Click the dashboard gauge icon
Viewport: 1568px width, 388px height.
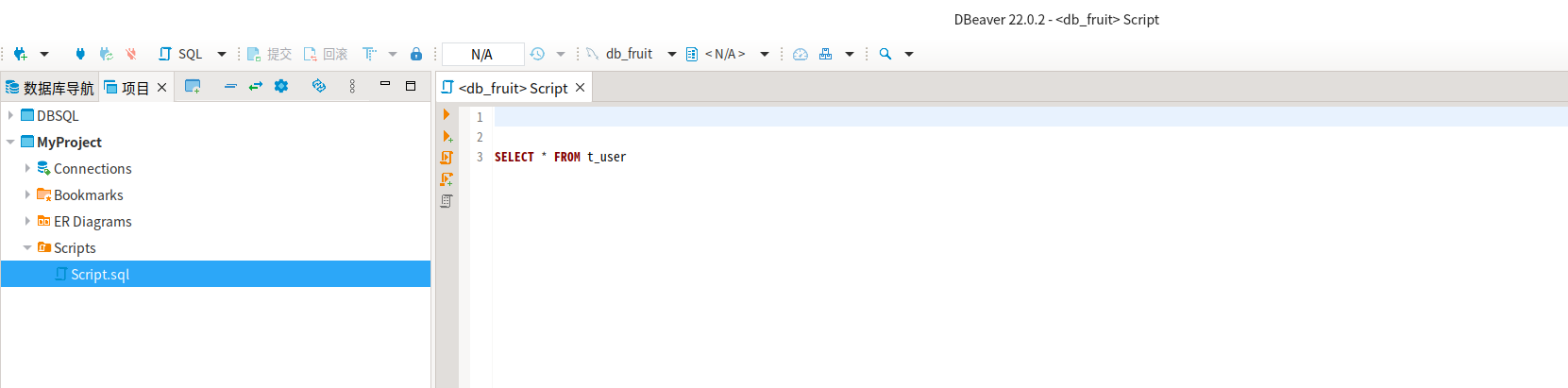[x=801, y=54]
